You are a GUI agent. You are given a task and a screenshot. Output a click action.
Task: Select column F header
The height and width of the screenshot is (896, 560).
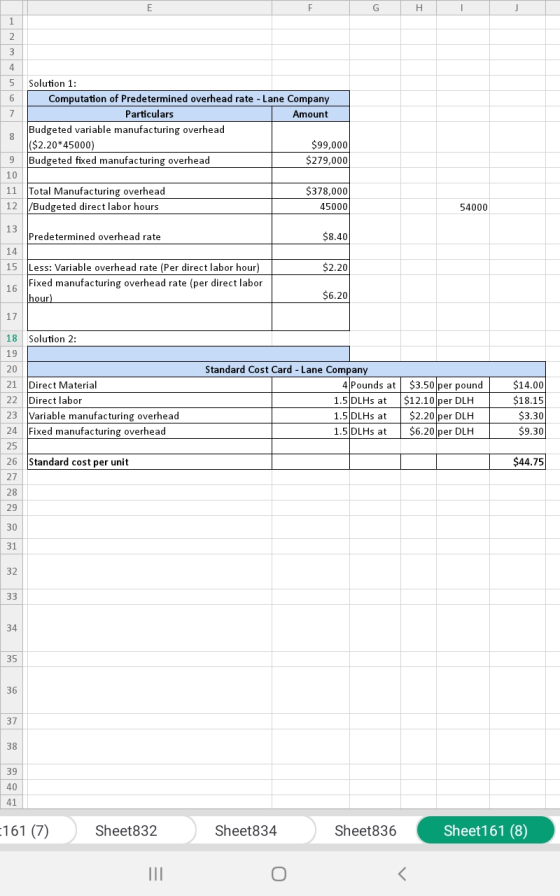(x=310, y=7)
